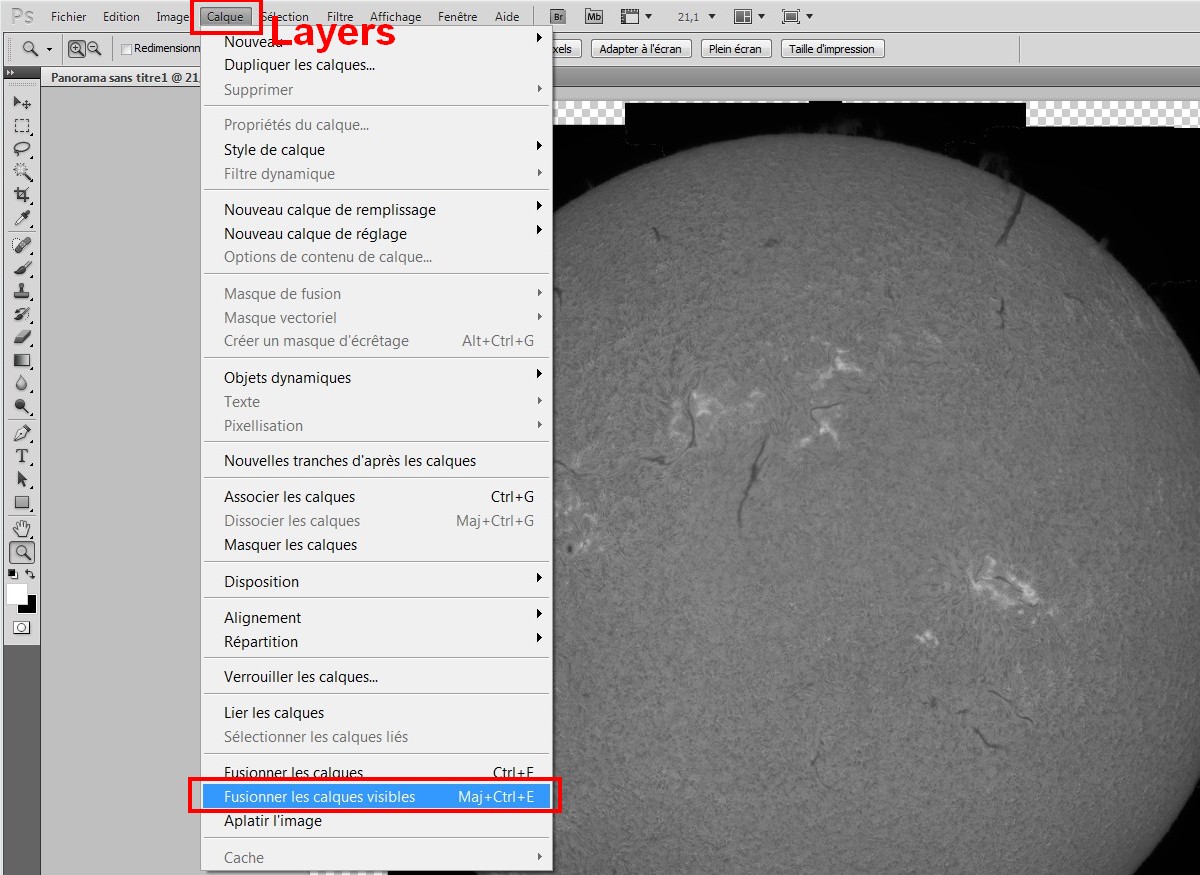Select the Crop tool
This screenshot has width=1200, height=875.
click(21, 195)
